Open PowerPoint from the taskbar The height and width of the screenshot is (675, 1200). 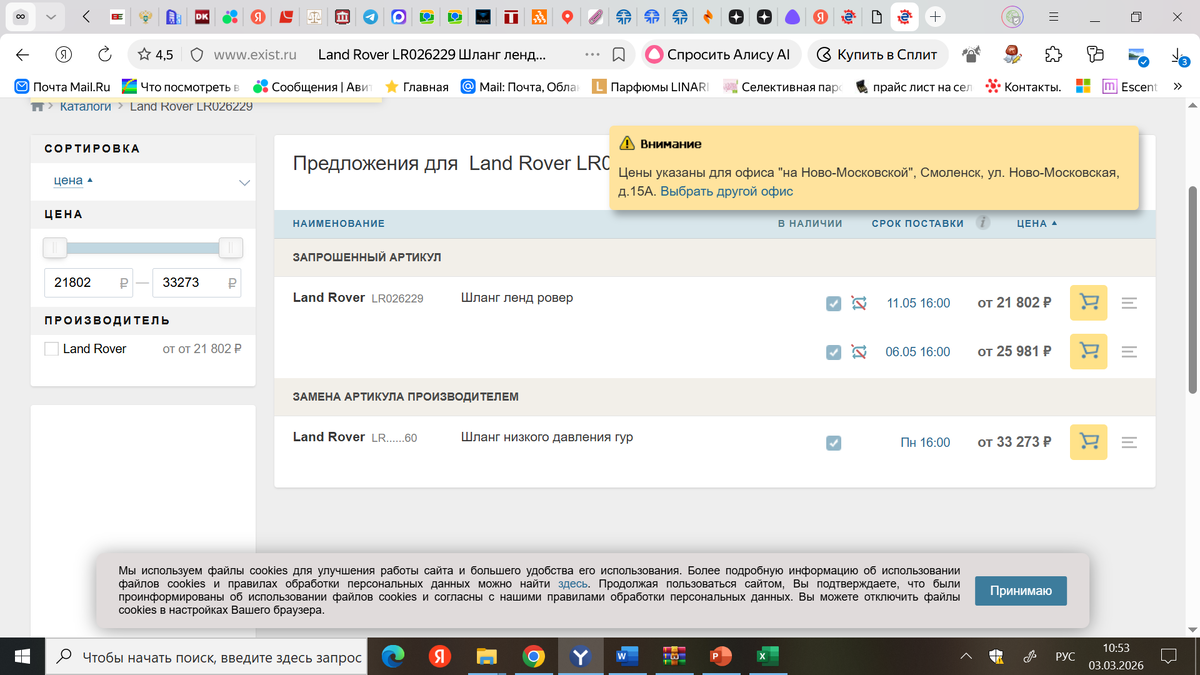tap(720, 656)
